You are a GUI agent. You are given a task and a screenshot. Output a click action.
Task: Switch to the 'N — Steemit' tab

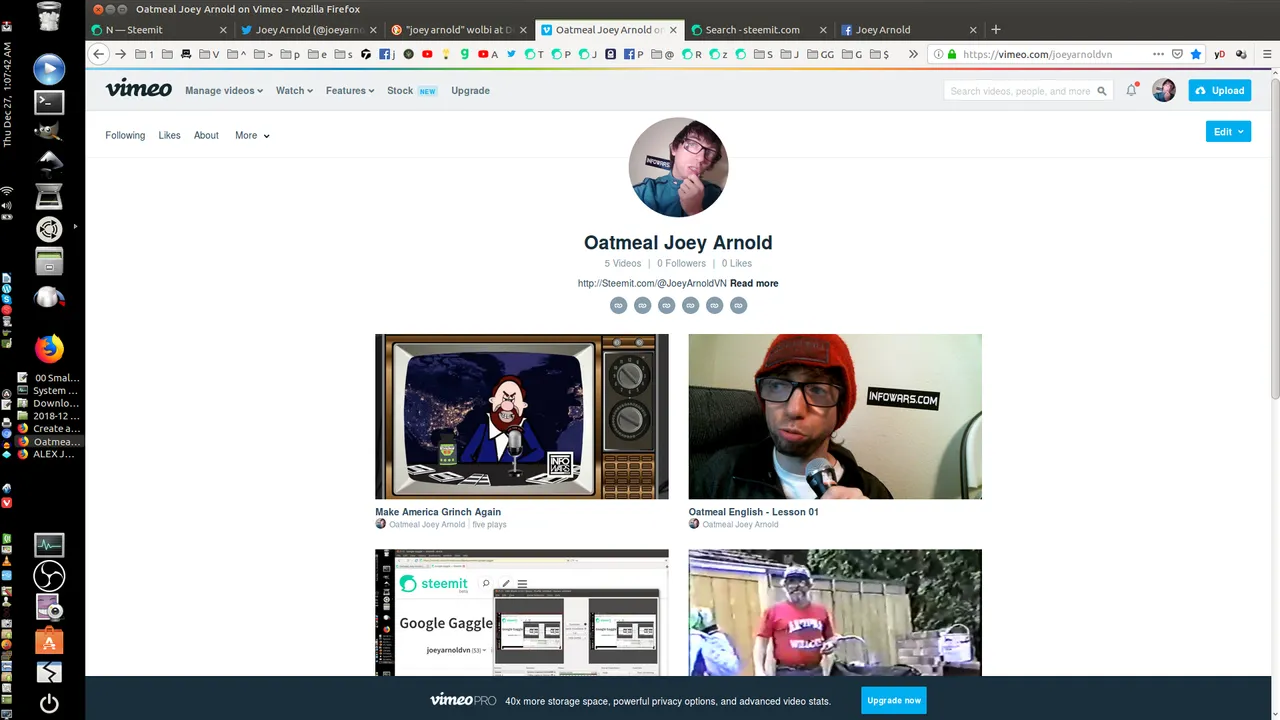pyautogui.click(x=157, y=30)
